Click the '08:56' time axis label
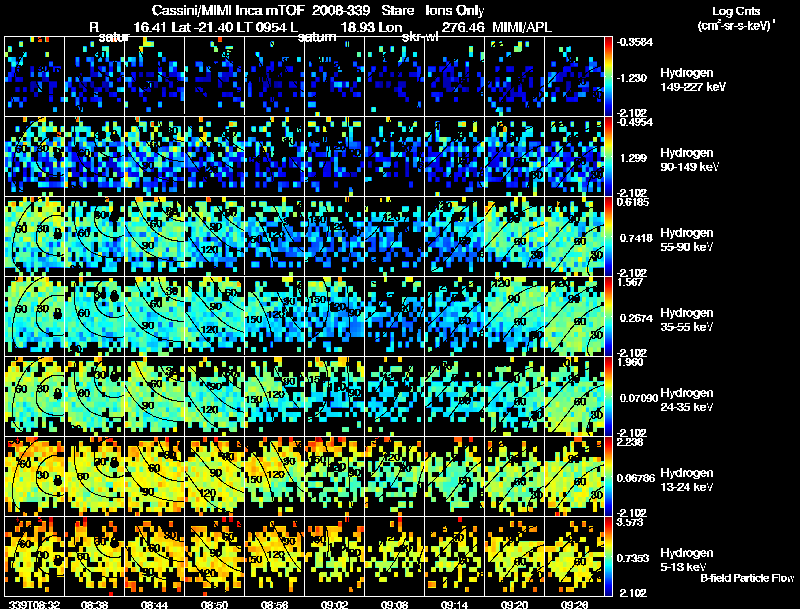Screen dimensions: 800x609 tap(274, 604)
